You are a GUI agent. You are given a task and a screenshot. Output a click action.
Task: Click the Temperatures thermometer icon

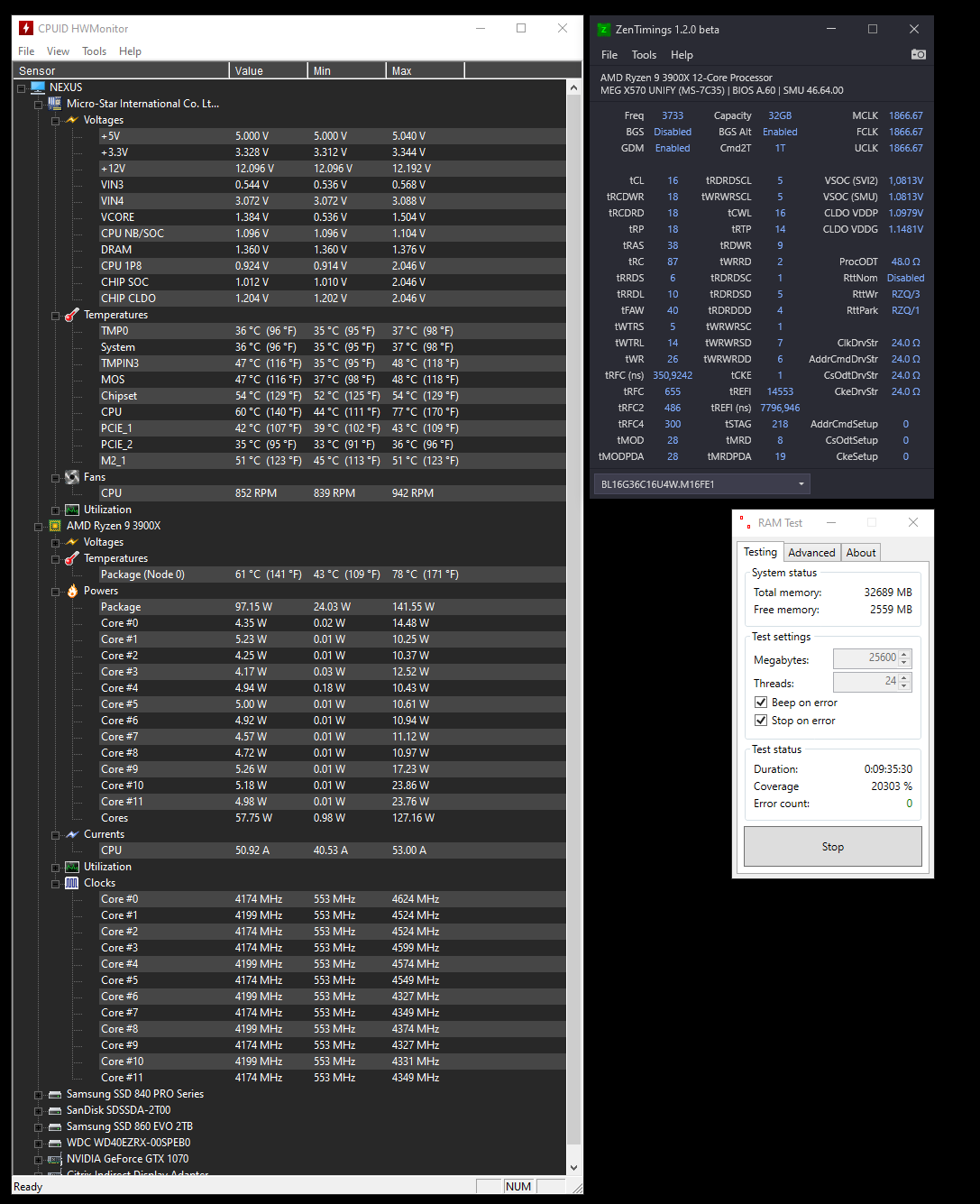click(x=72, y=315)
